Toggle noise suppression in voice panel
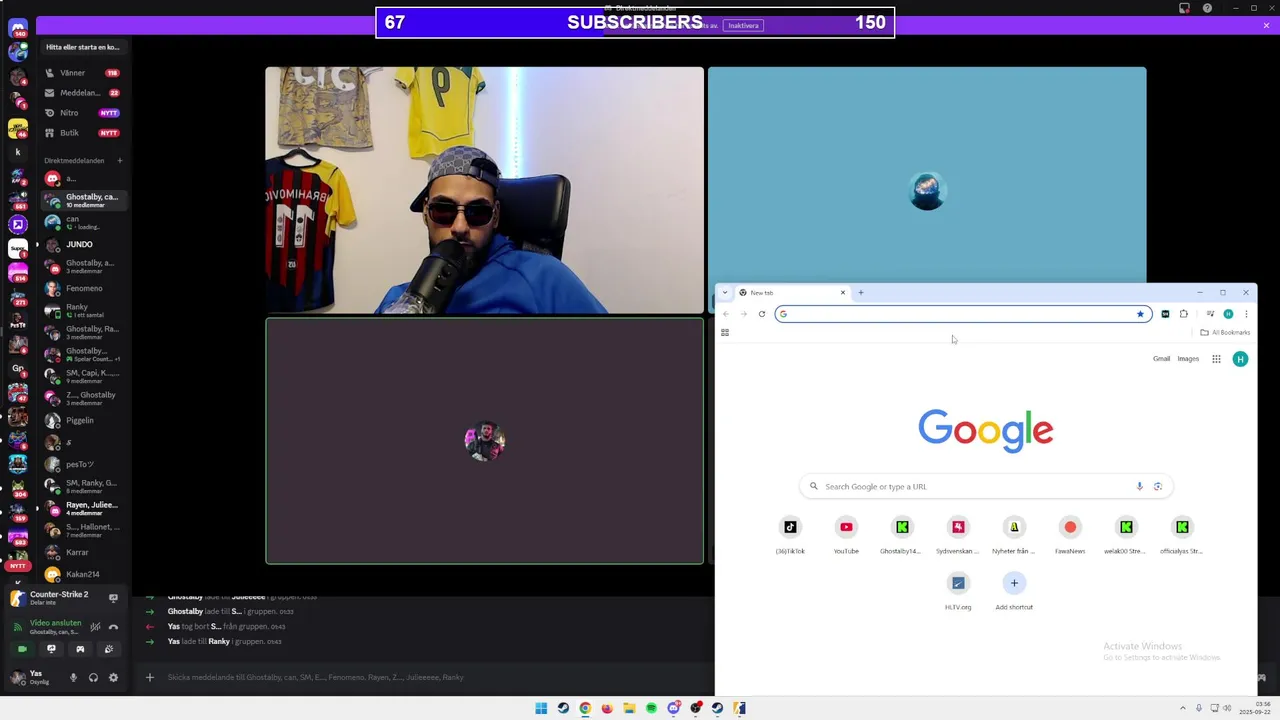The width and height of the screenshot is (1280, 720). tap(95, 627)
